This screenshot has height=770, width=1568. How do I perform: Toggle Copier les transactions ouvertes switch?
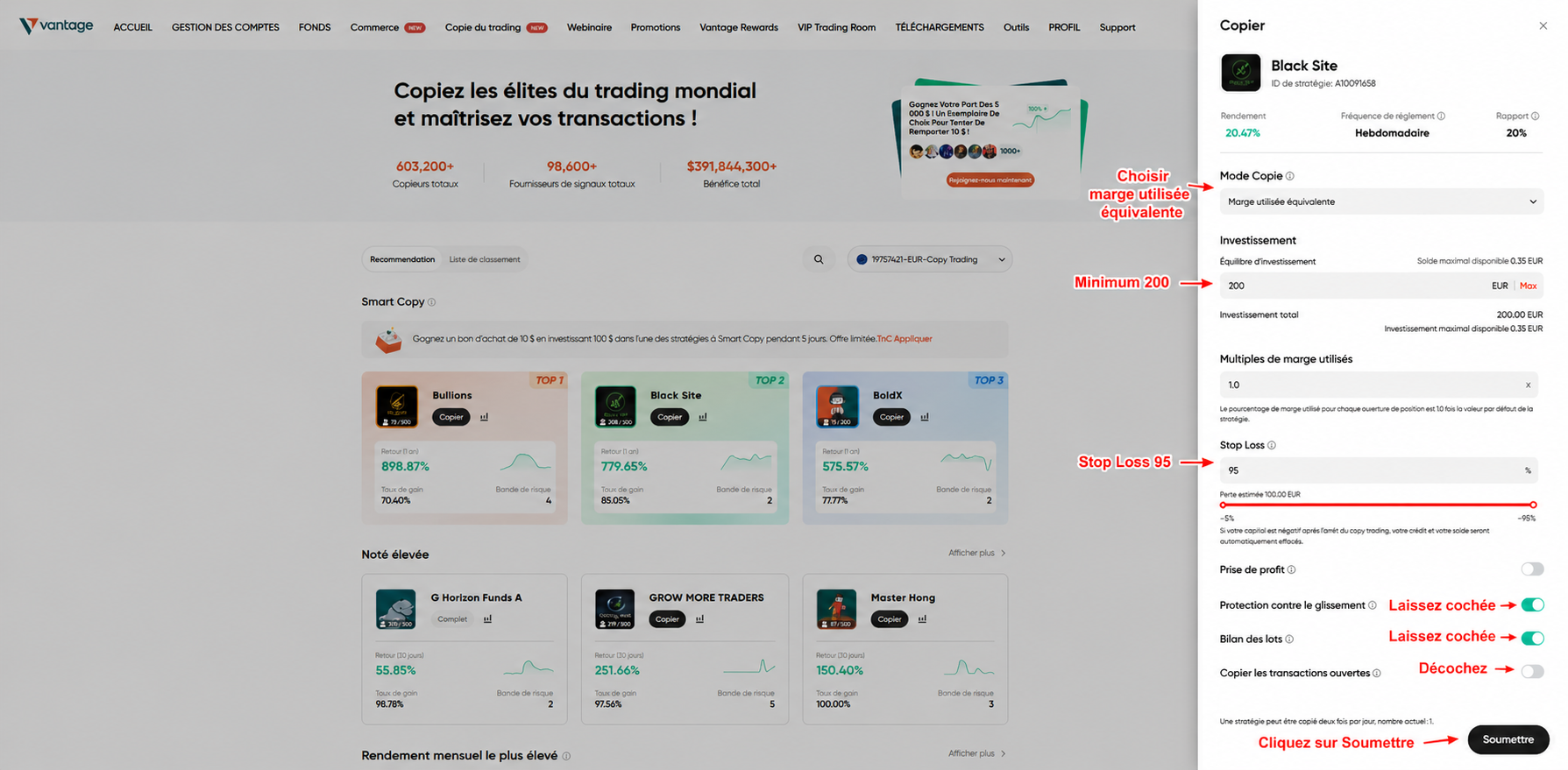[1531, 672]
